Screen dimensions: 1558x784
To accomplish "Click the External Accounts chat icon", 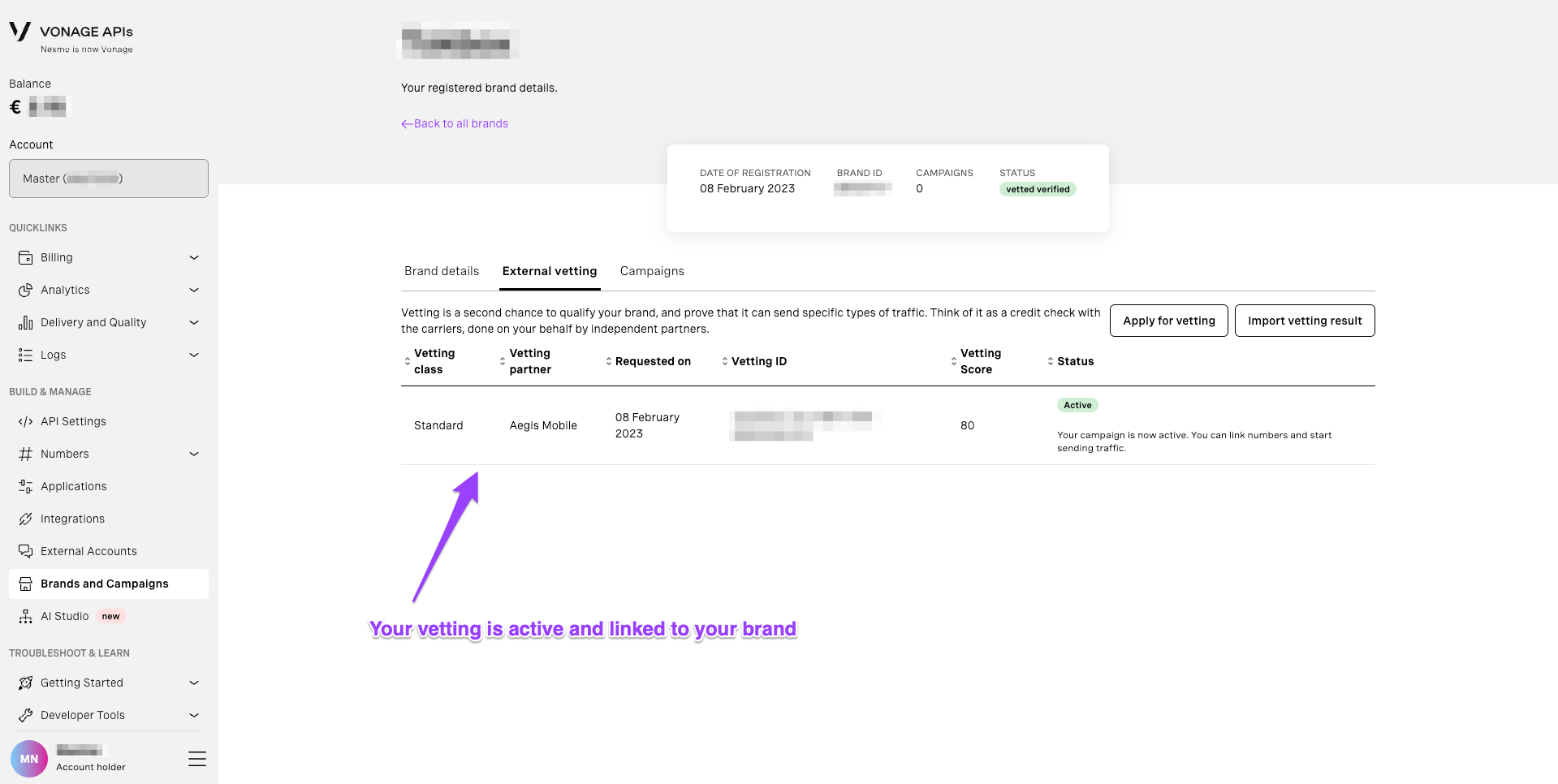I will [25, 551].
